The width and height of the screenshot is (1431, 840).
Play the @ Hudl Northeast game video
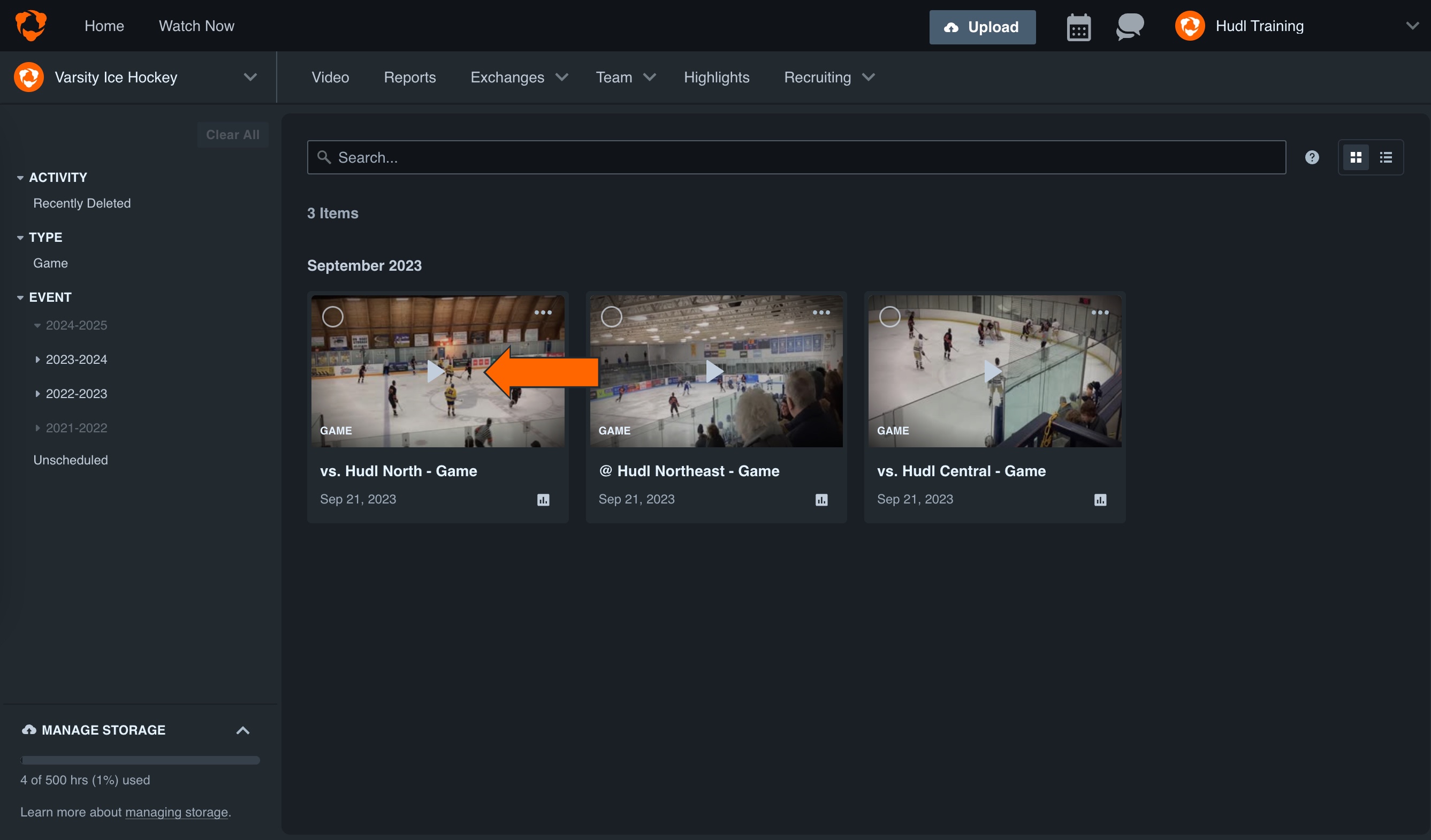coord(714,371)
